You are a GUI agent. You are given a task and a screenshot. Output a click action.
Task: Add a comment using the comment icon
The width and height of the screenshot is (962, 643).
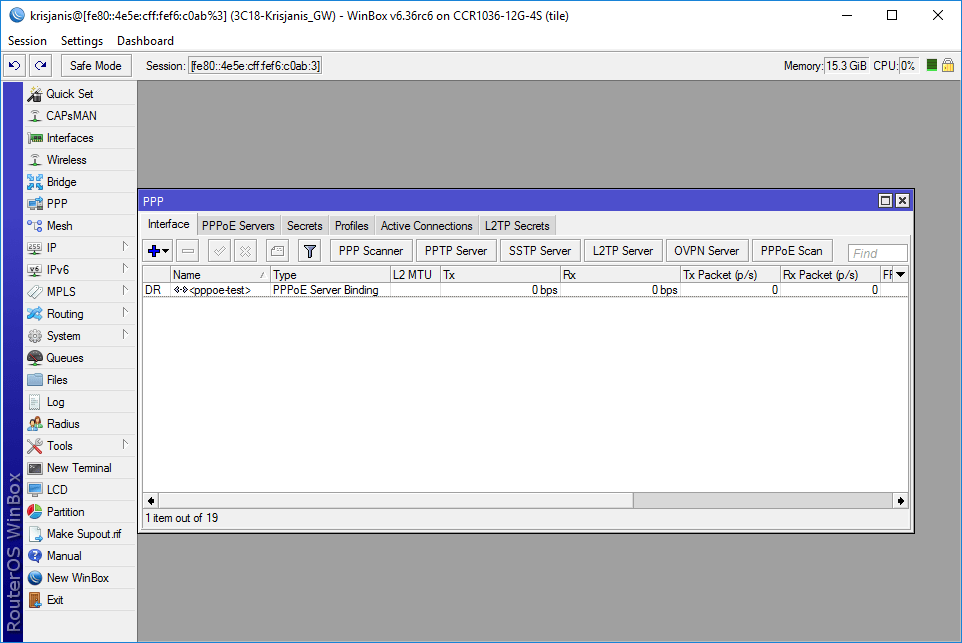point(276,250)
